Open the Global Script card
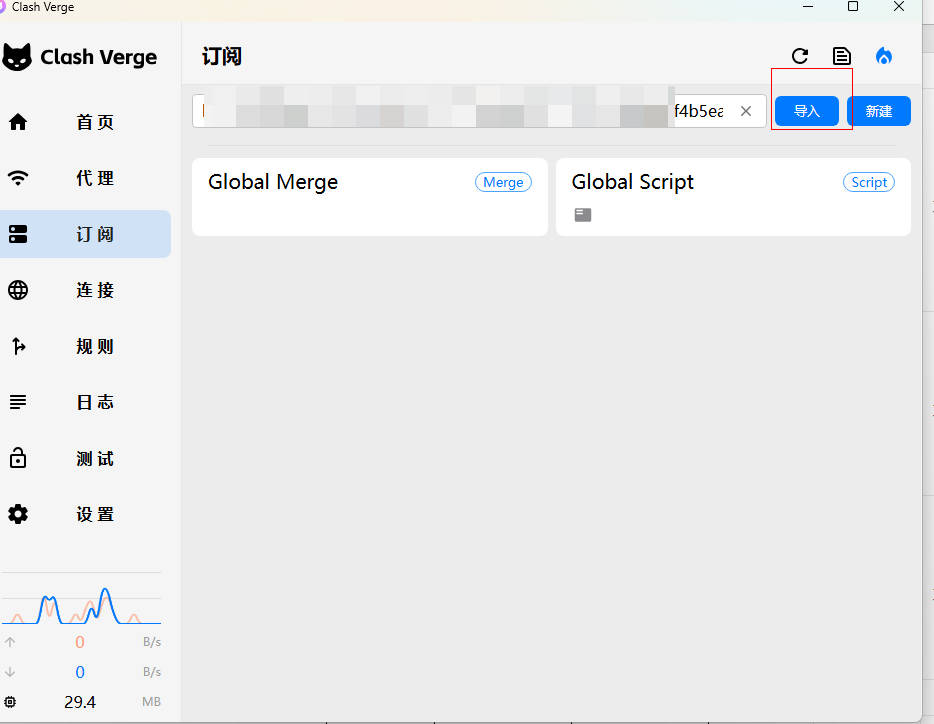This screenshot has height=724, width=934. point(733,197)
